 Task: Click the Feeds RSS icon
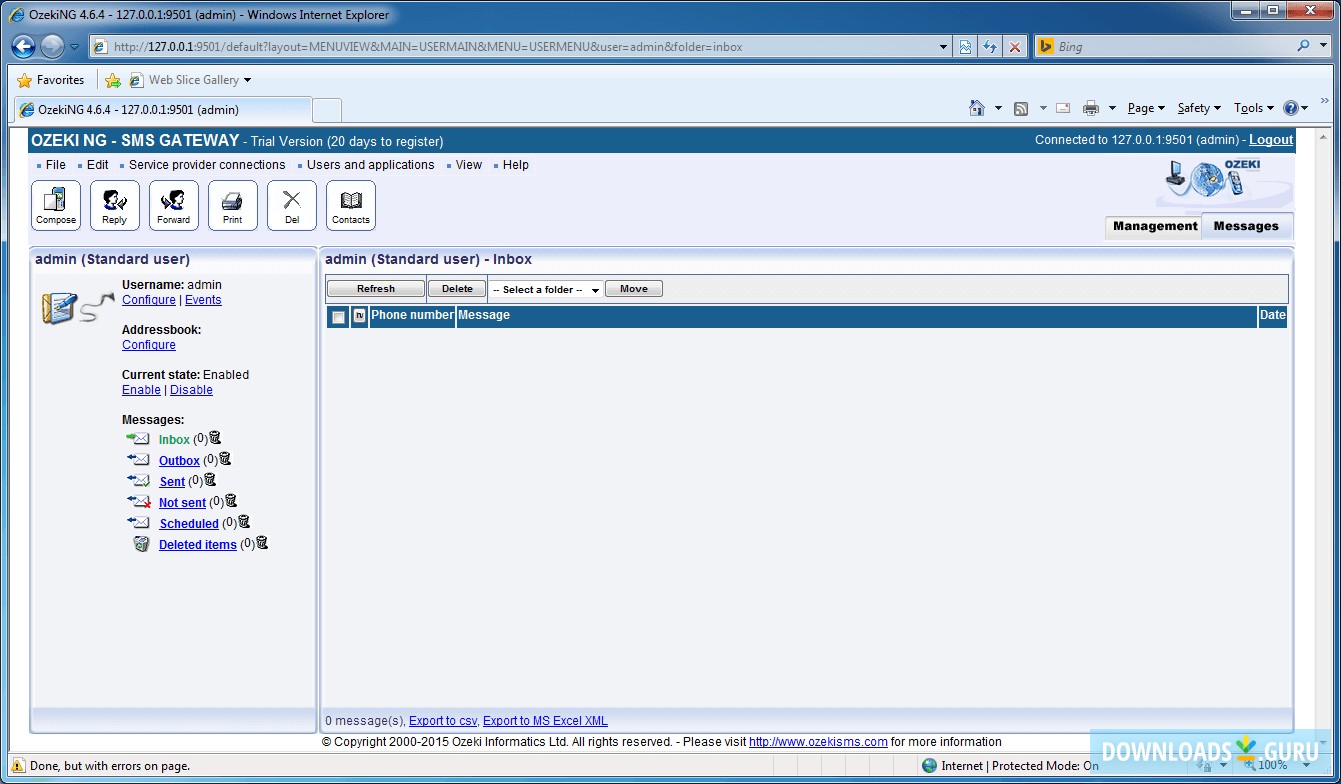[1021, 108]
